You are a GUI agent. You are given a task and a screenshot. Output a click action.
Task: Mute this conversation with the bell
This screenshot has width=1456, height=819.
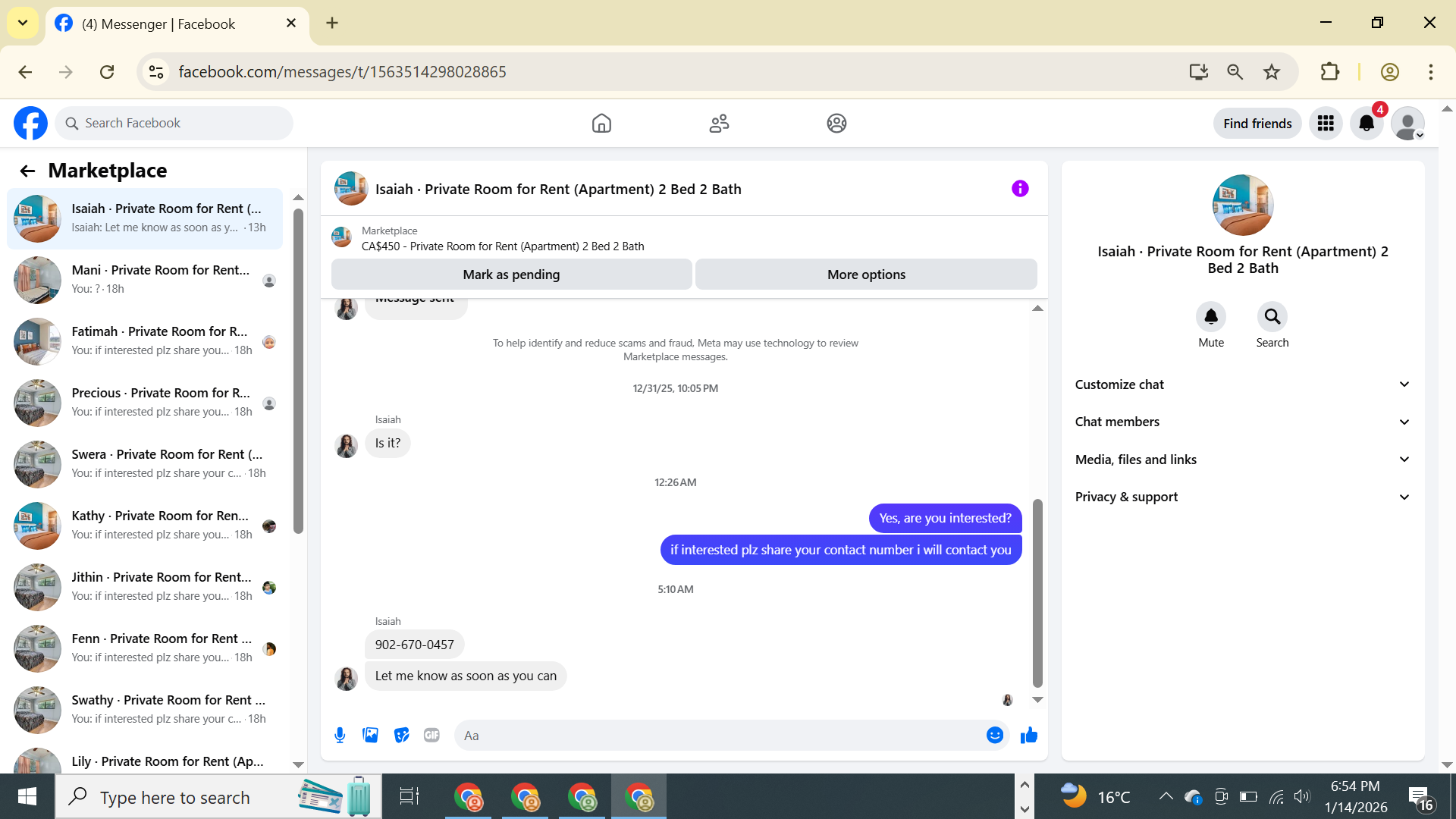tap(1211, 317)
